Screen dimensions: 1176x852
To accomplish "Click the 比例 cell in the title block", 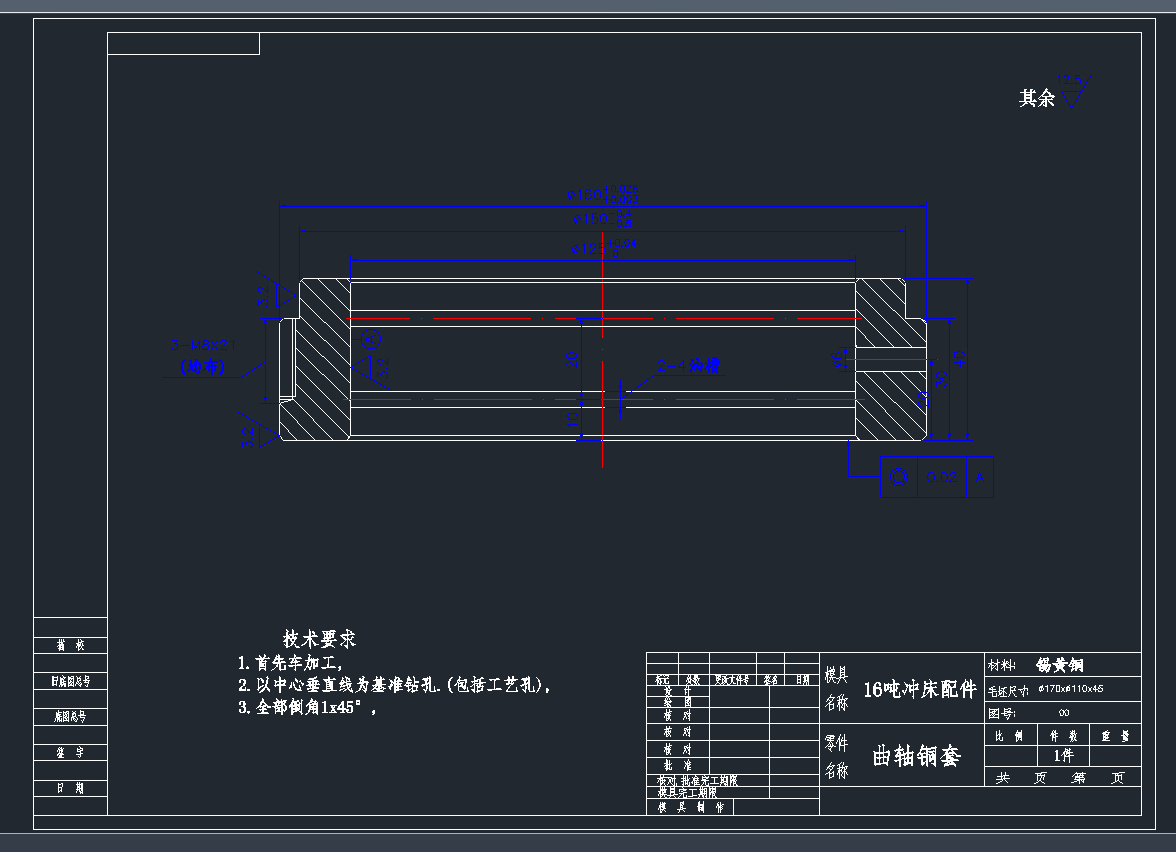I will pos(1010,736).
